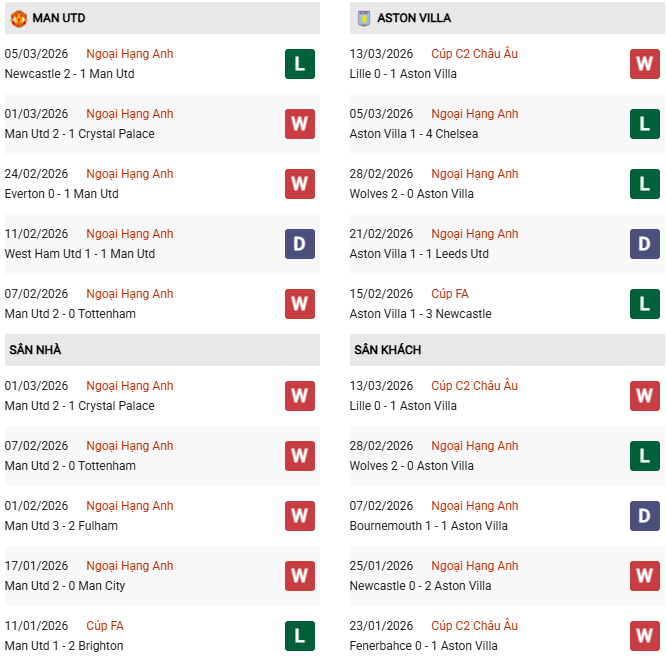The width and height of the screenshot is (666, 659).
Task: Open Cúp C2 Châu Âu link dated 23/01/2026
Action: pos(474,626)
